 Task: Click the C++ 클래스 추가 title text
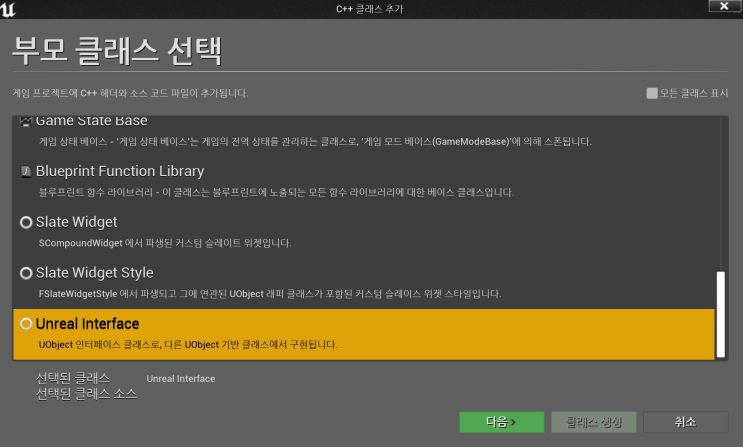point(370,9)
